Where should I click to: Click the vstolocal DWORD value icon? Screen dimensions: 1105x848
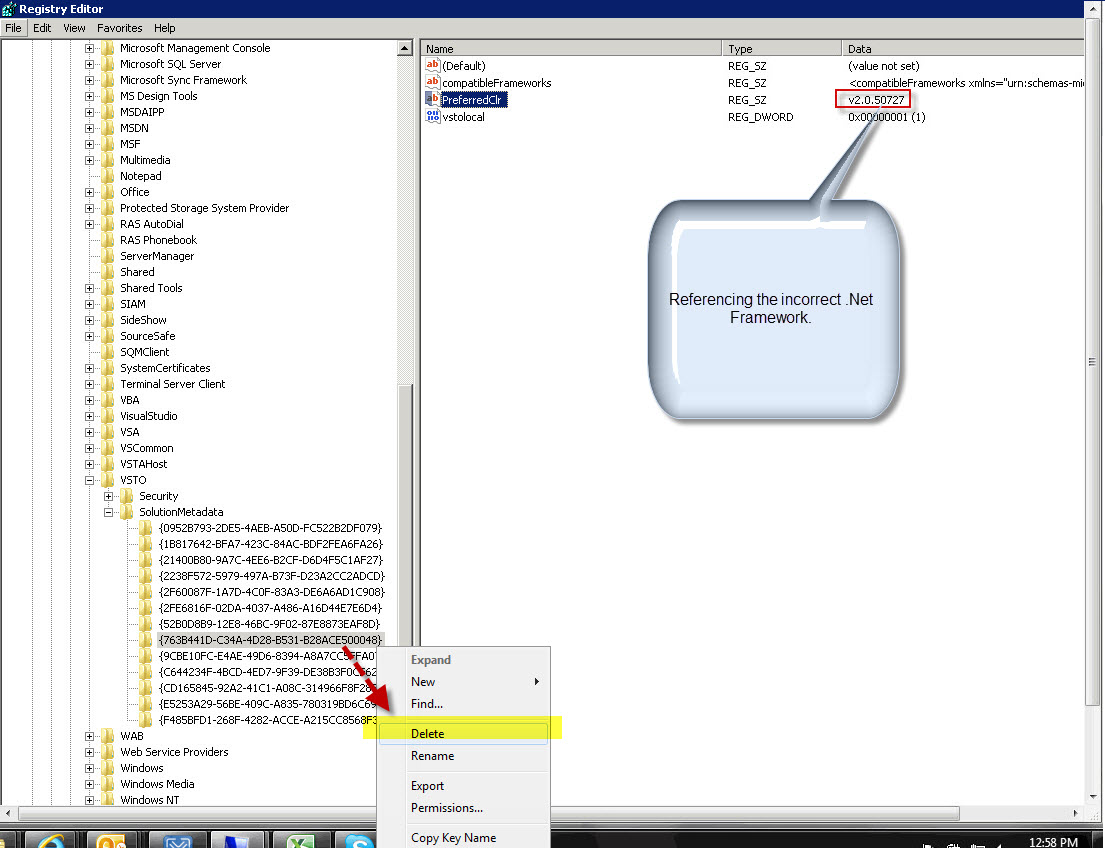coord(433,116)
